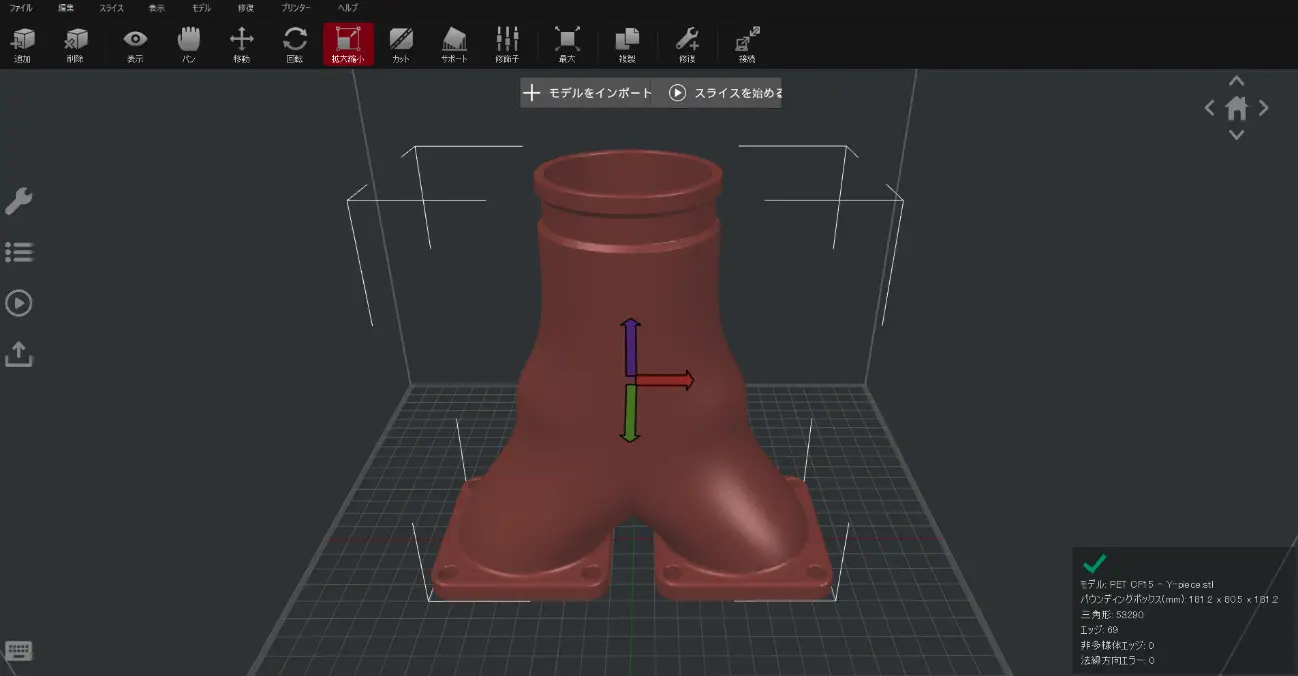Open the プリンター (Printer) menu
1298x676 pixels.
point(295,8)
